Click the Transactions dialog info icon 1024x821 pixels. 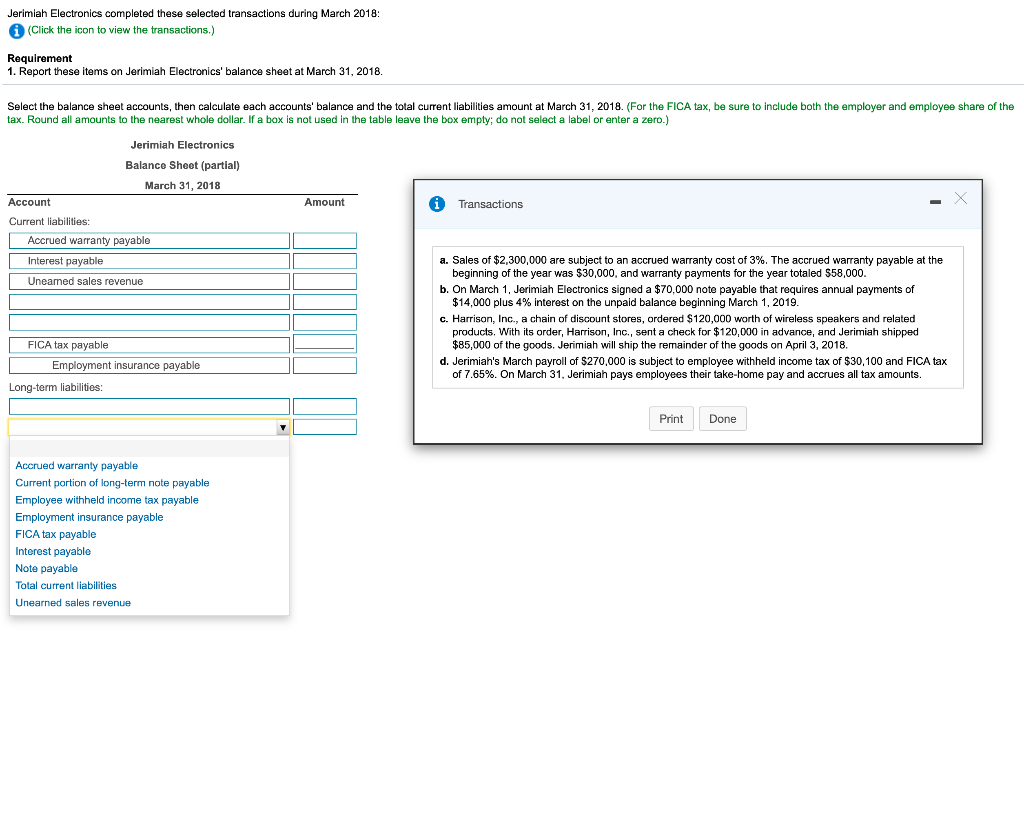click(x=437, y=204)
